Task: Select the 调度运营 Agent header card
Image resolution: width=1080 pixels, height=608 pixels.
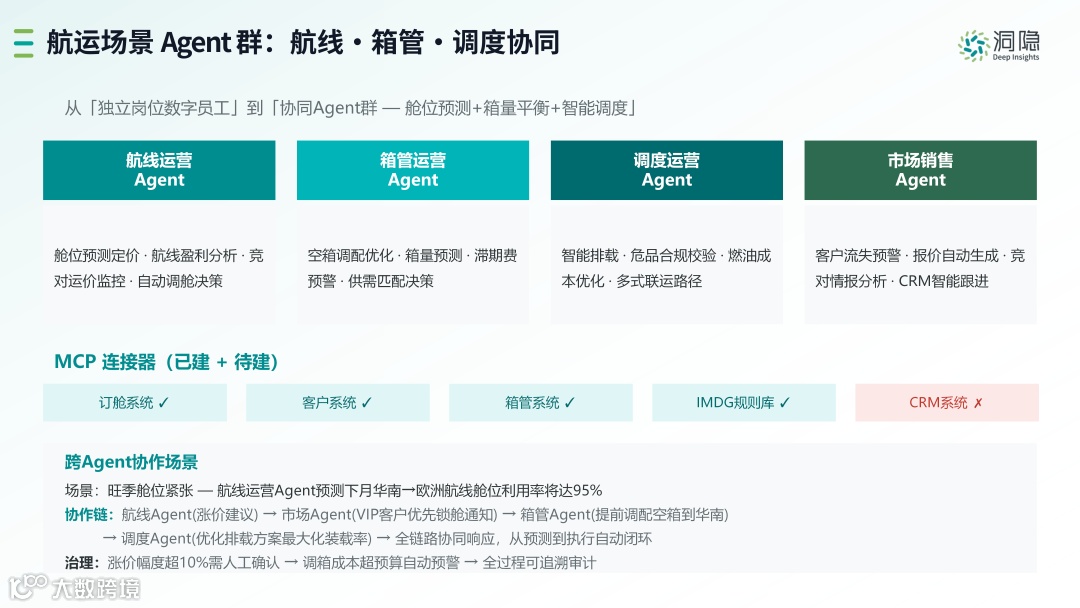Action: pyautogui.click(x=667, y=170)
